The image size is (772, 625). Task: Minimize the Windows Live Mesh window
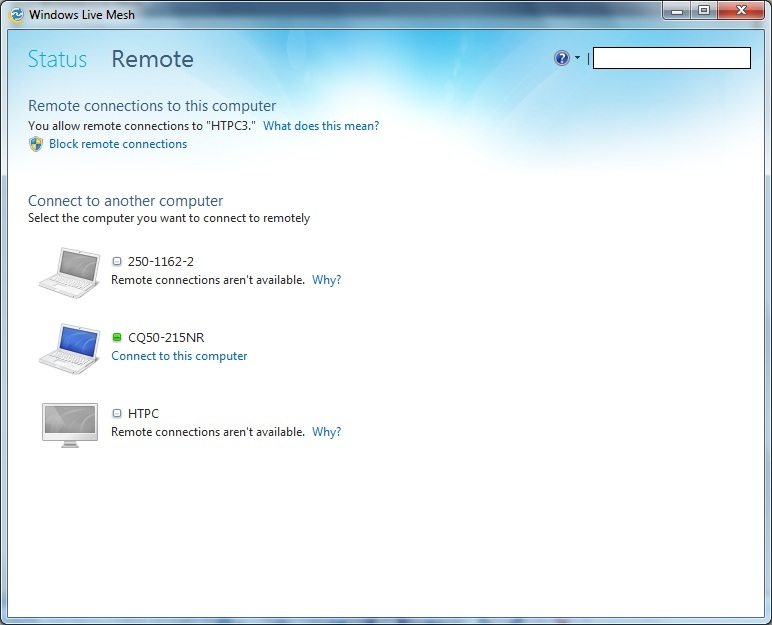[677, 10]
